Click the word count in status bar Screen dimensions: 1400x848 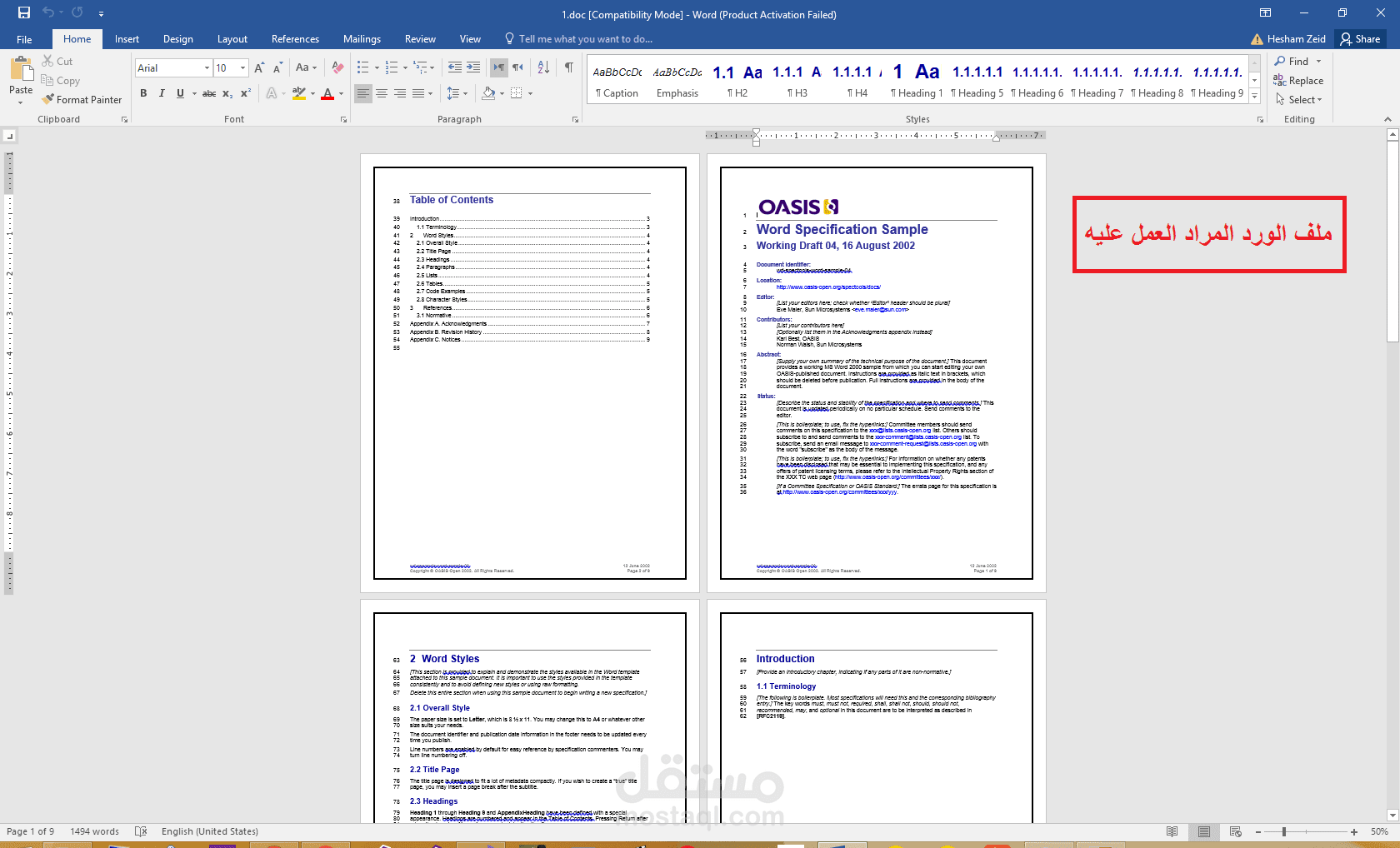[x=94, y=831]
